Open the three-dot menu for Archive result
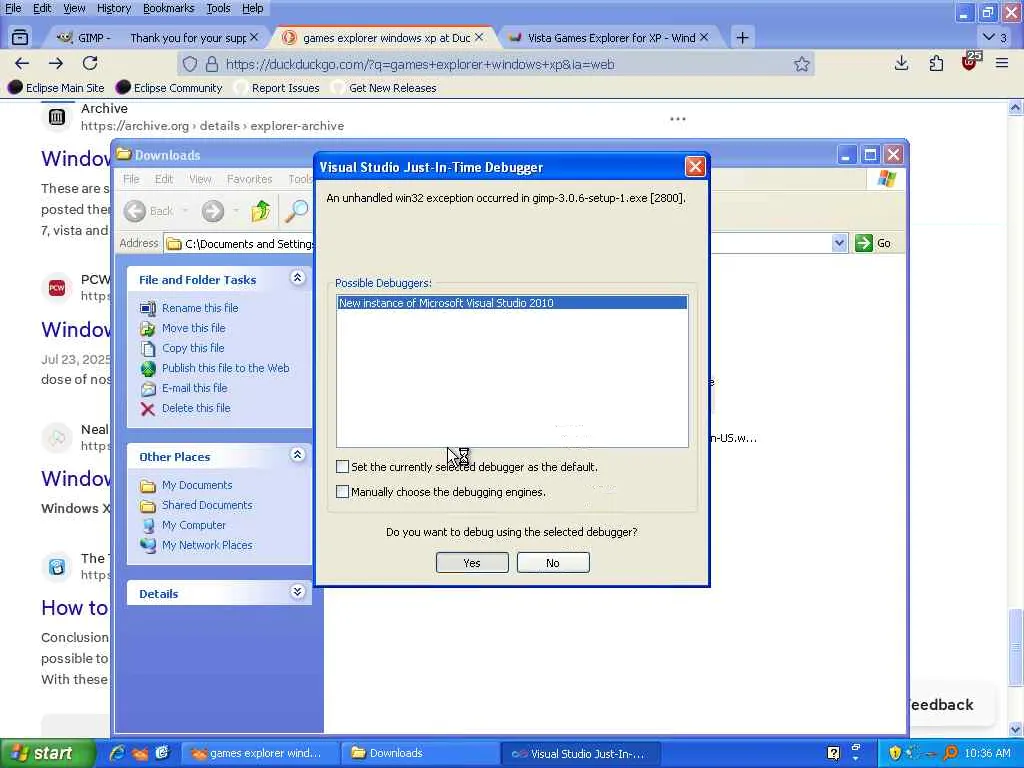 678,119
